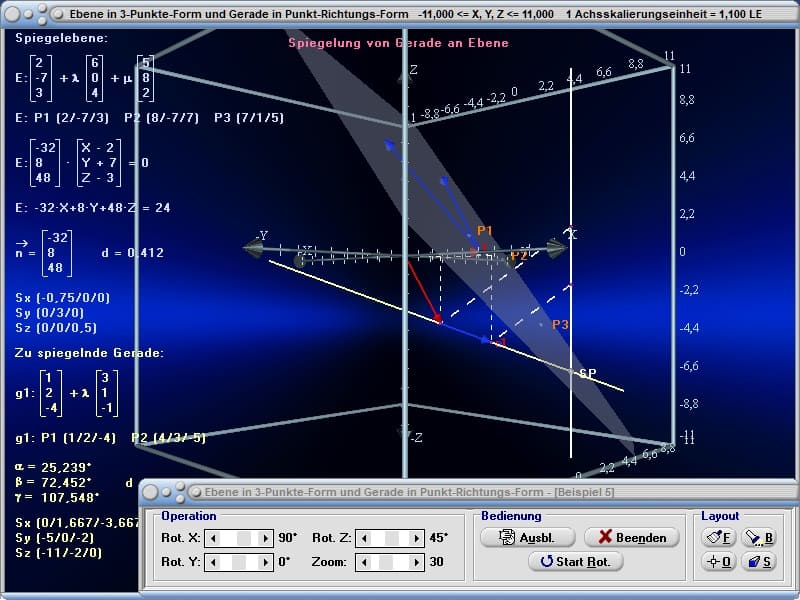Click the 'Bedienung' group label
The image size is (800, 600).
[x=511, y=516]
